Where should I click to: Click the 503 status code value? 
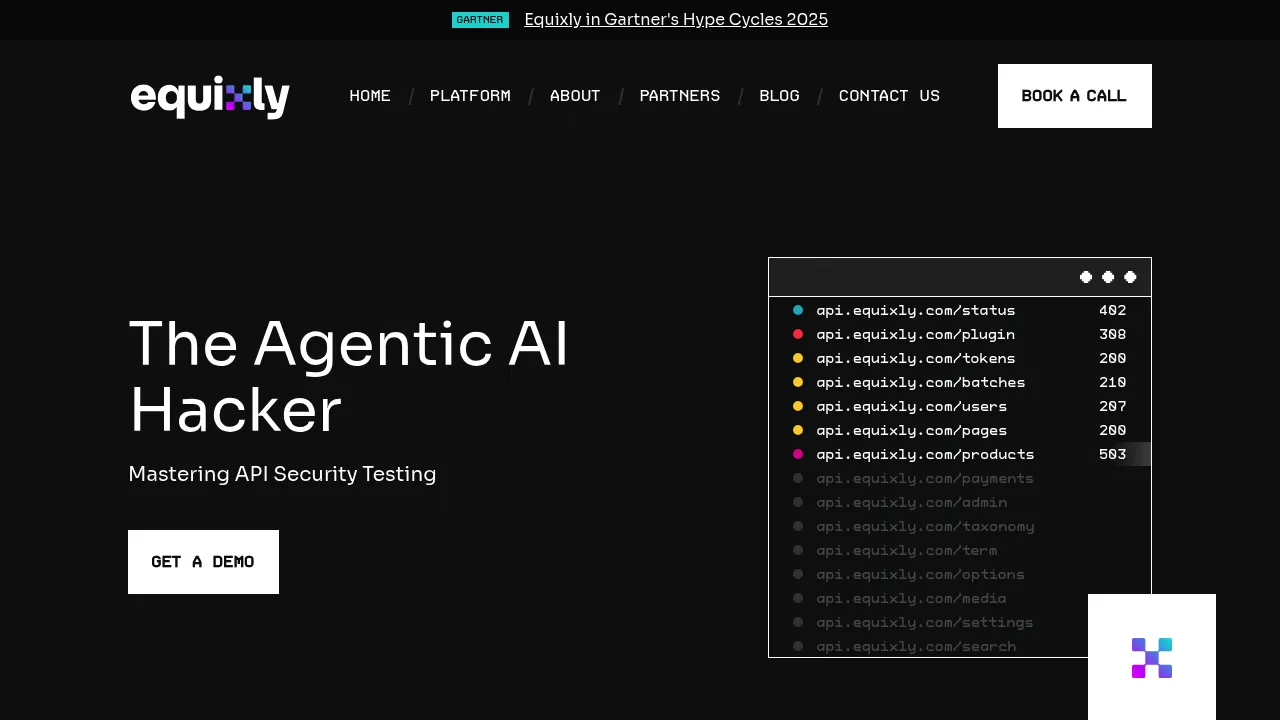coord(1113,454)
